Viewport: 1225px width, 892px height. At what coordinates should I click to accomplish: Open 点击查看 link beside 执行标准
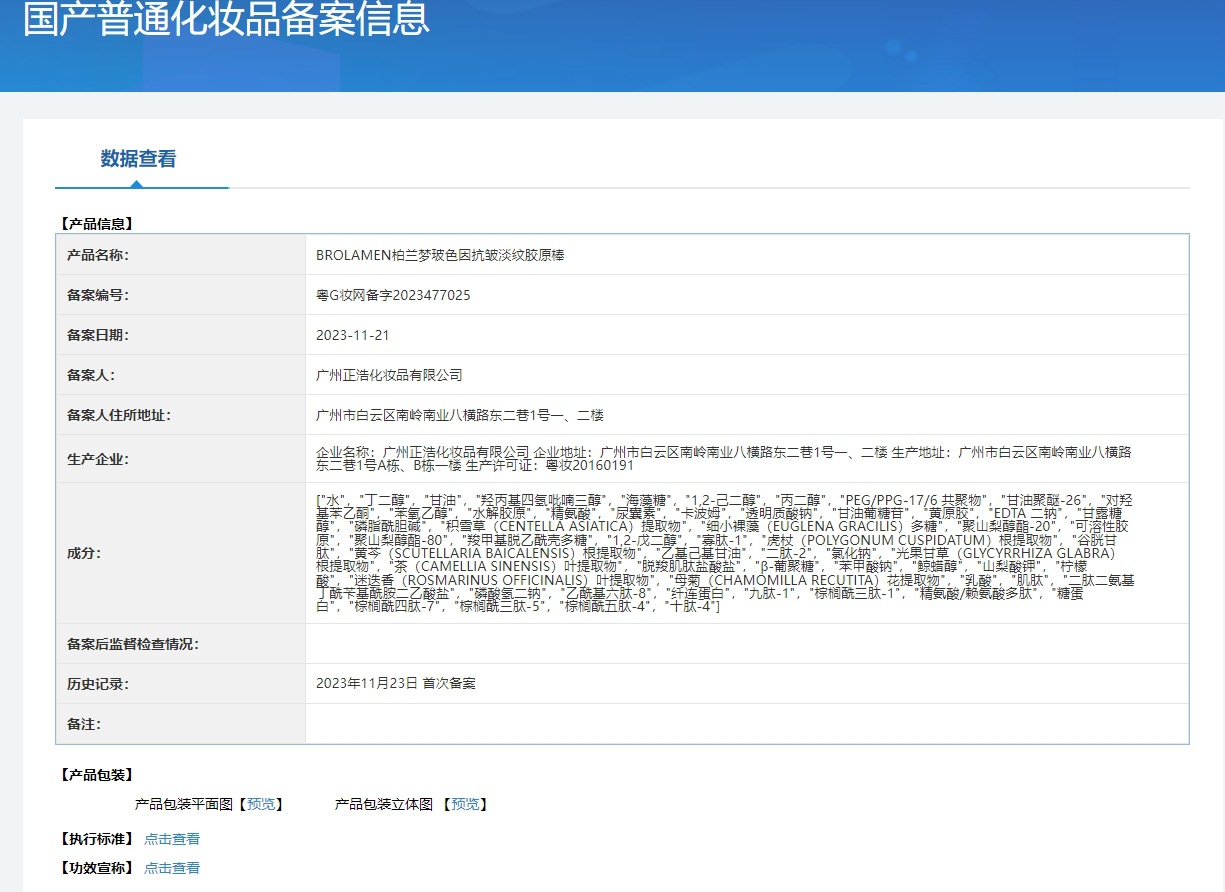click(172, 839)
